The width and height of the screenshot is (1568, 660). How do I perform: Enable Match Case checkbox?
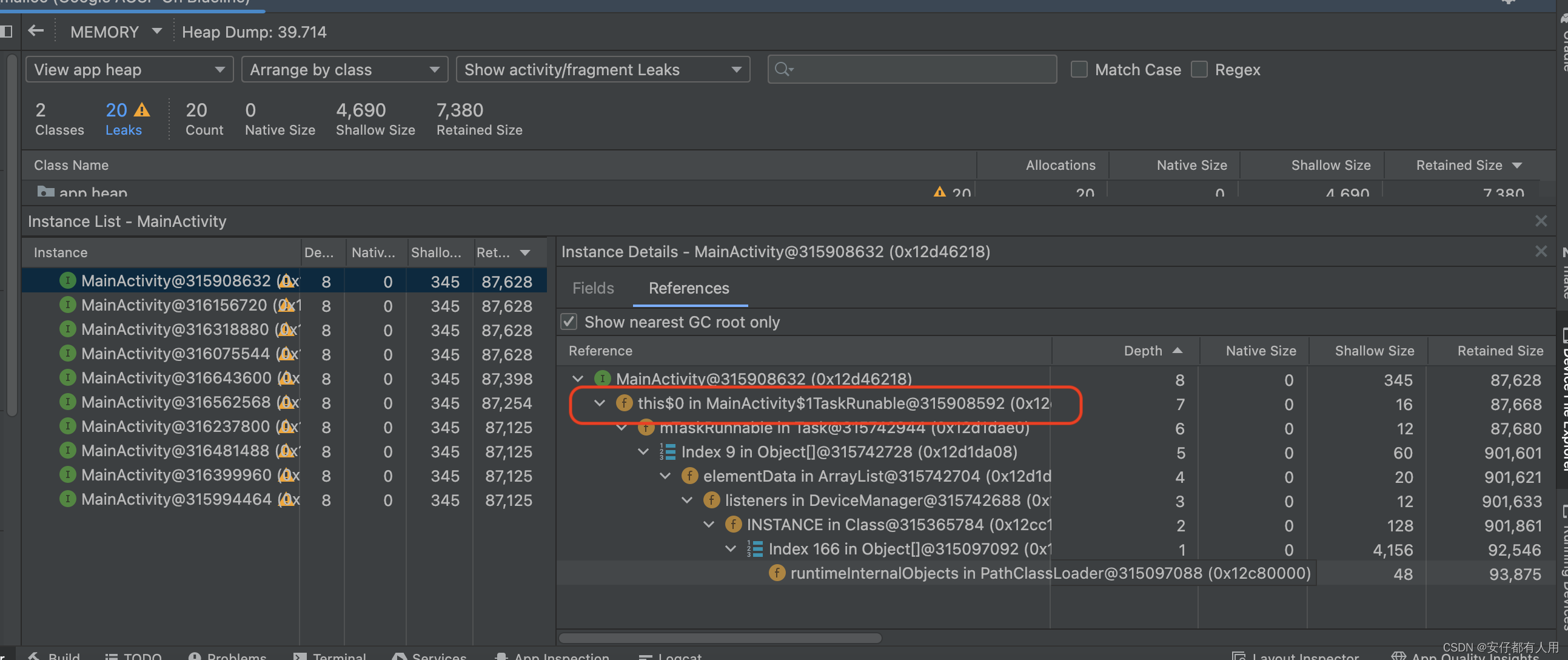pos(1078,69)
